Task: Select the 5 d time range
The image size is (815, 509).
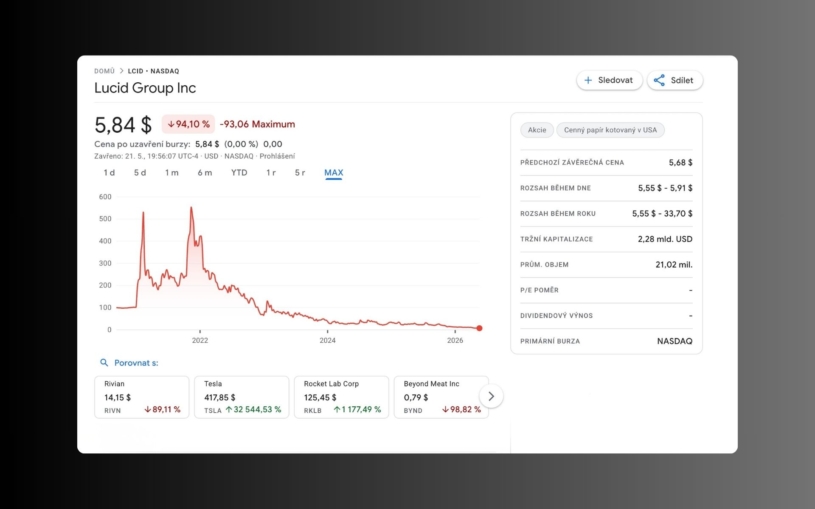Action: point(140,173)
